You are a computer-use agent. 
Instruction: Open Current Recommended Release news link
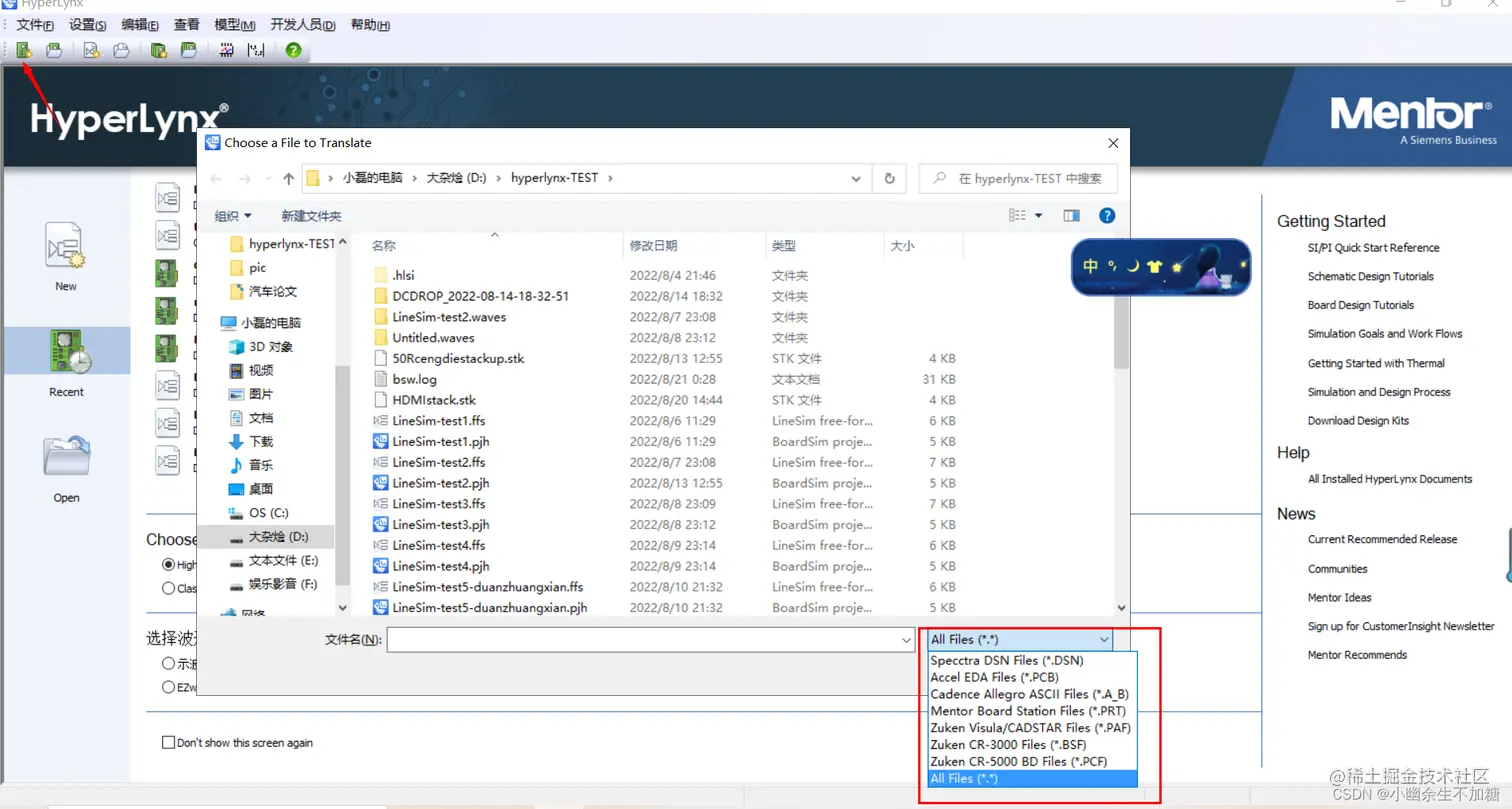point(1382,539)
